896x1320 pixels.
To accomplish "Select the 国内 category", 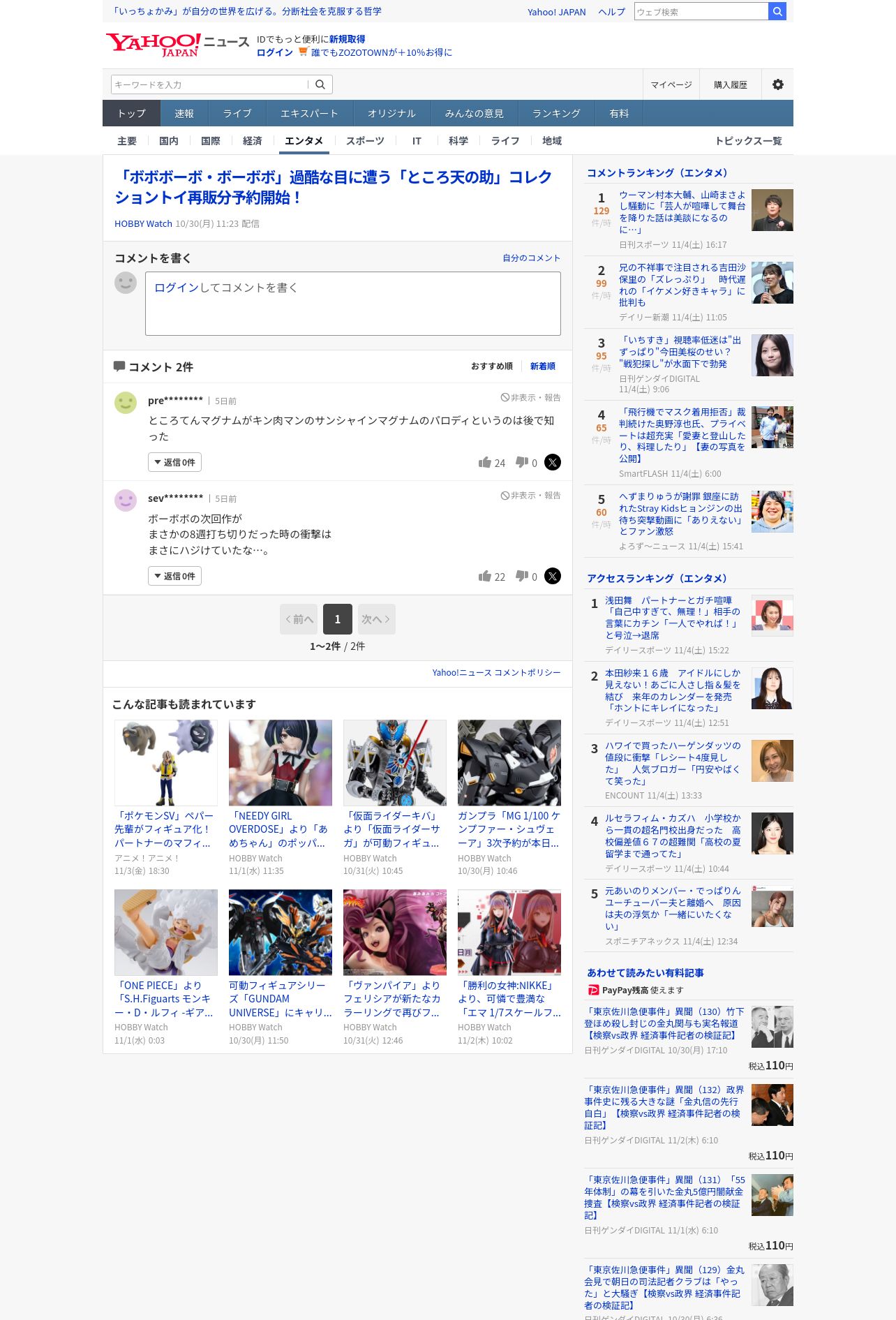I will click(x=169, y=141).
